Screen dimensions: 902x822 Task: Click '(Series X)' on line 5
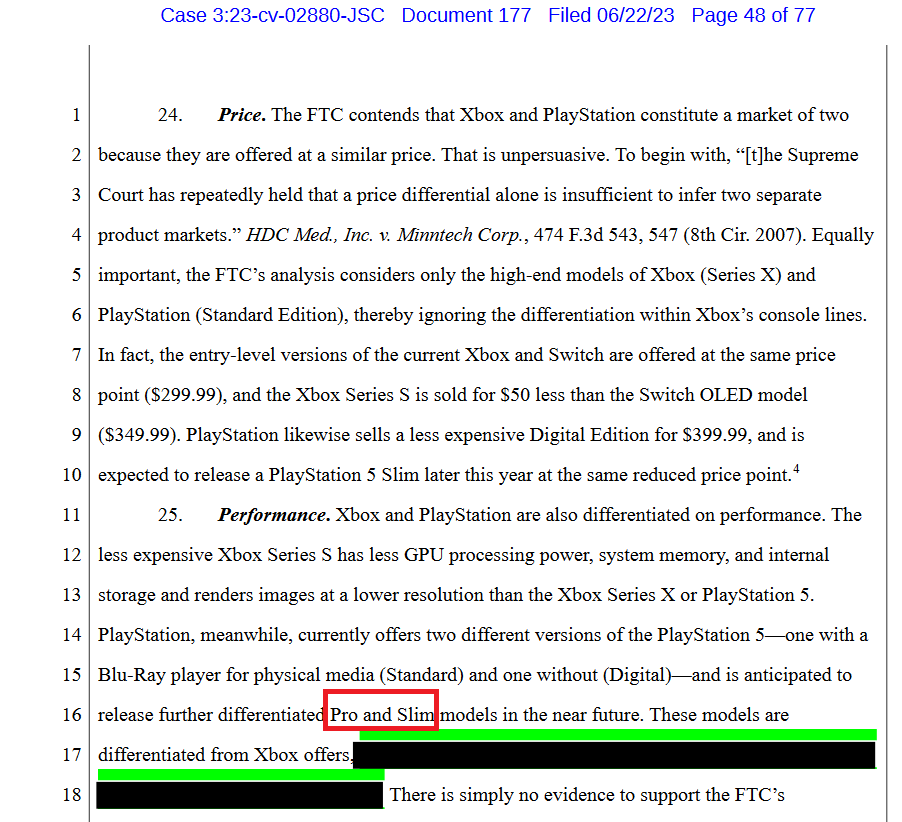click(740, 275)
